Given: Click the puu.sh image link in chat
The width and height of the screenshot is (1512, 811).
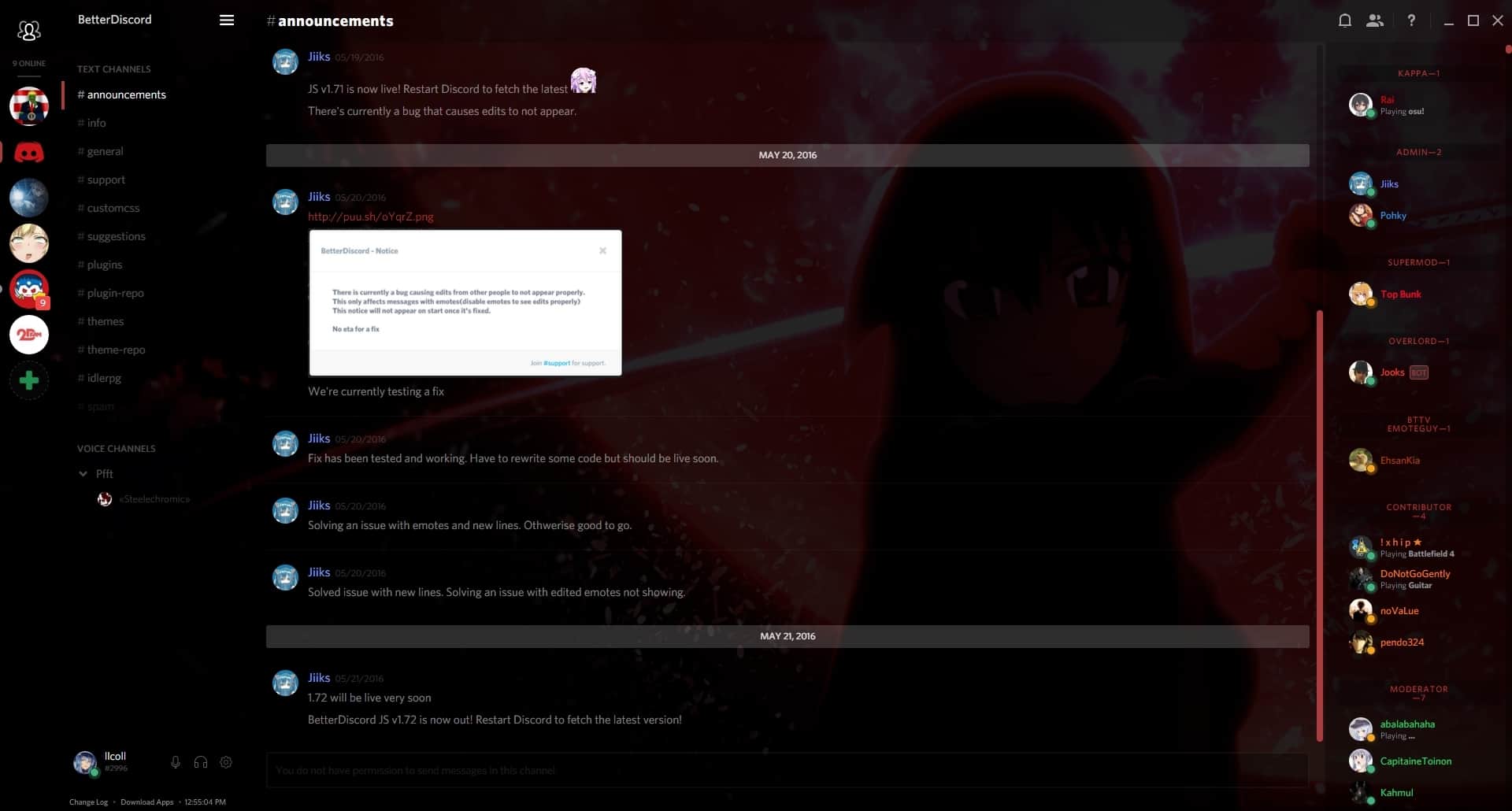Looking at the screenshot, I should (370, 217).
